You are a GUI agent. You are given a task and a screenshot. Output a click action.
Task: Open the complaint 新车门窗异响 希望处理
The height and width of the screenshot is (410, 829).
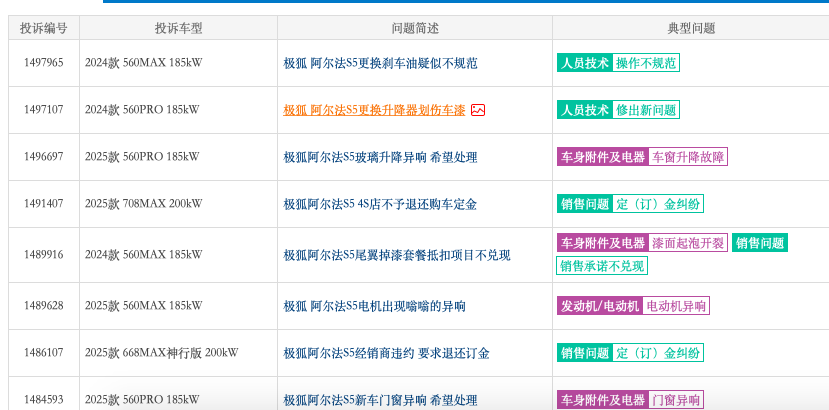pyautogui.click(x=380, y=399)
